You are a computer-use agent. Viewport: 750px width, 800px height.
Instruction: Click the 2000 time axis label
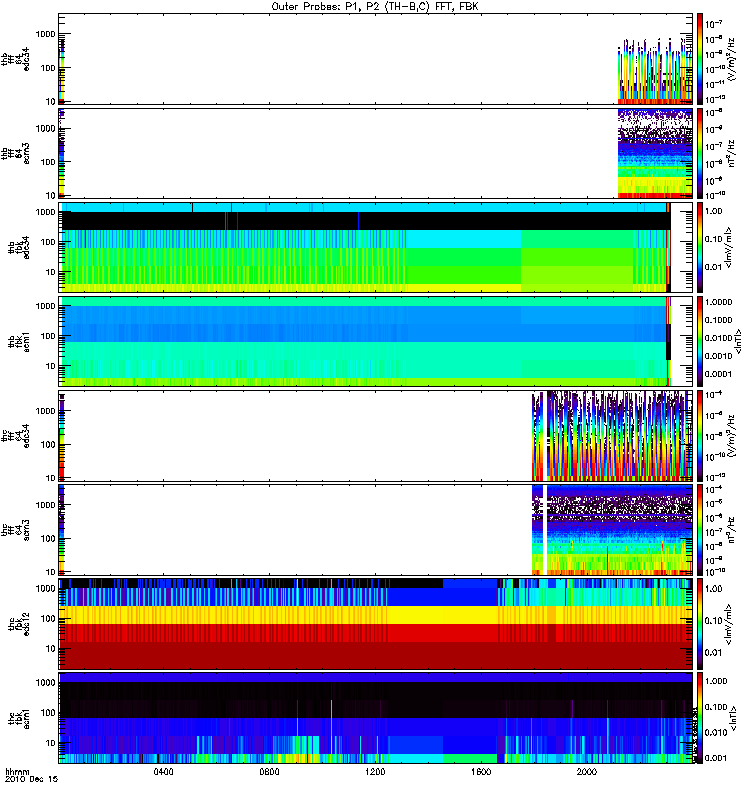587,771
